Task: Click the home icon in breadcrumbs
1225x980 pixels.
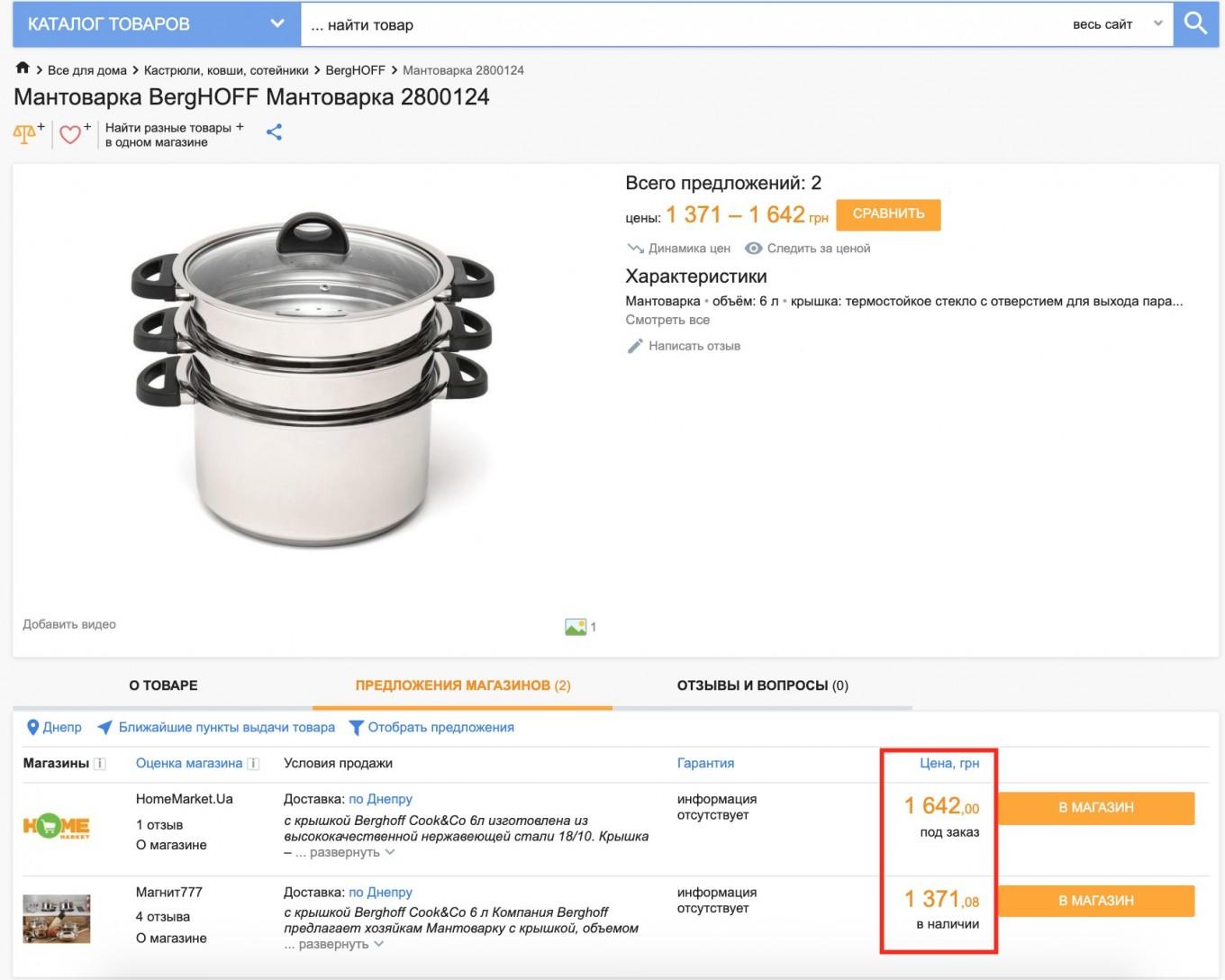Action: pyautogui.click(x=23, y=68)
